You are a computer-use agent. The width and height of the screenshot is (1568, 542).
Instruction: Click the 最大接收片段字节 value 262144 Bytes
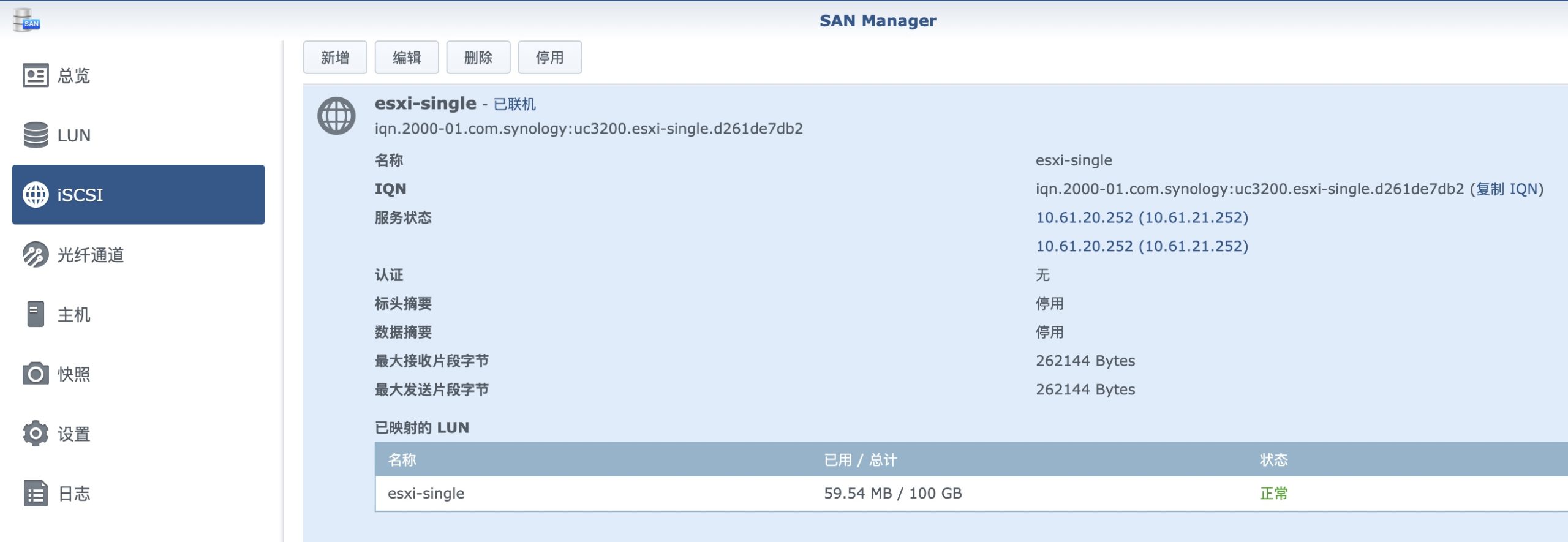[x=1085, y=361]
